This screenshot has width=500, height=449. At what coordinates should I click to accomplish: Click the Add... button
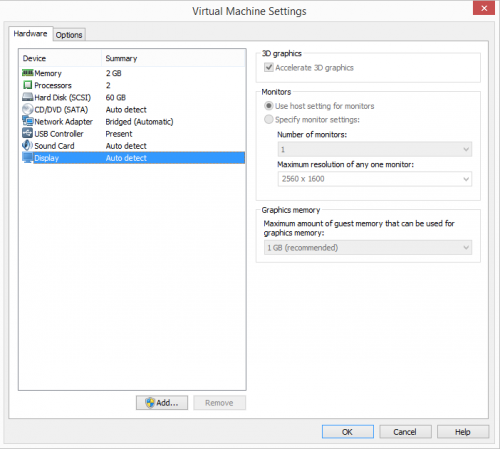click(x=162, y=403)
